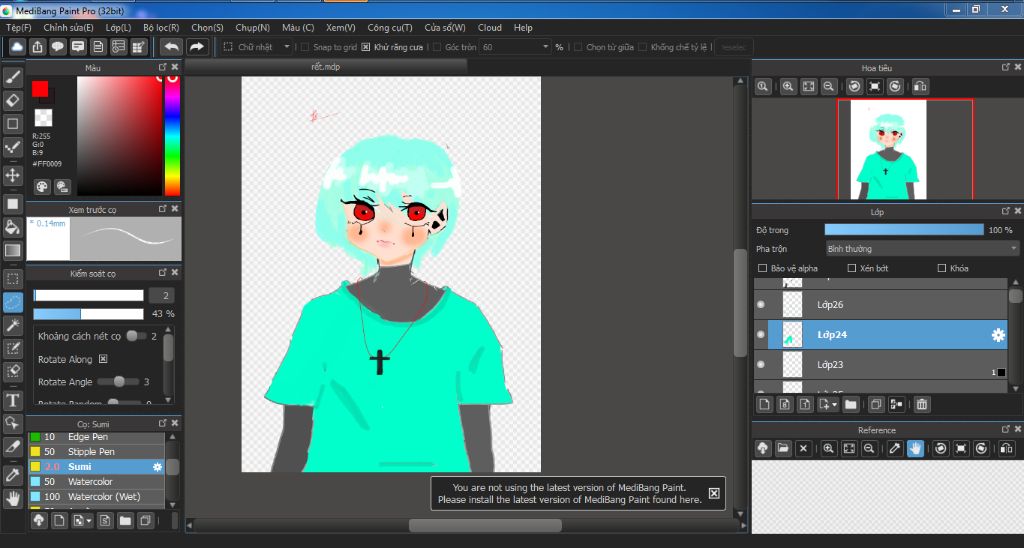Viewport: 1024px width, 548px height.
Task: Open Sumi brush settings gear
Action: [x=157, y=467]
